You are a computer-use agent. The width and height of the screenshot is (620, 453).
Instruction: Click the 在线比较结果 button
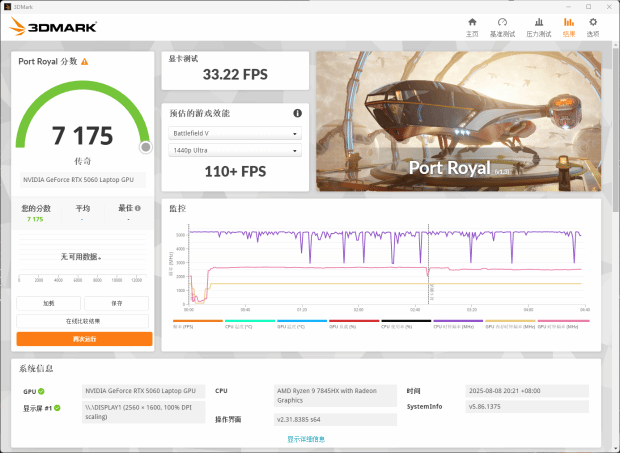(x=84, y=321)
